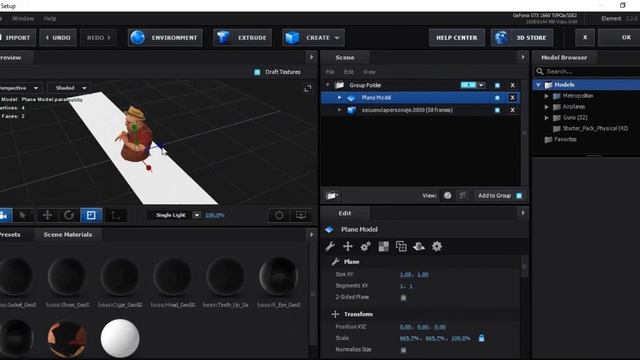The height and width of the screenshot is (360, 640).
Task: Open the Environment settings globe button
Action: pyautogui.click(x=165, y=38)
